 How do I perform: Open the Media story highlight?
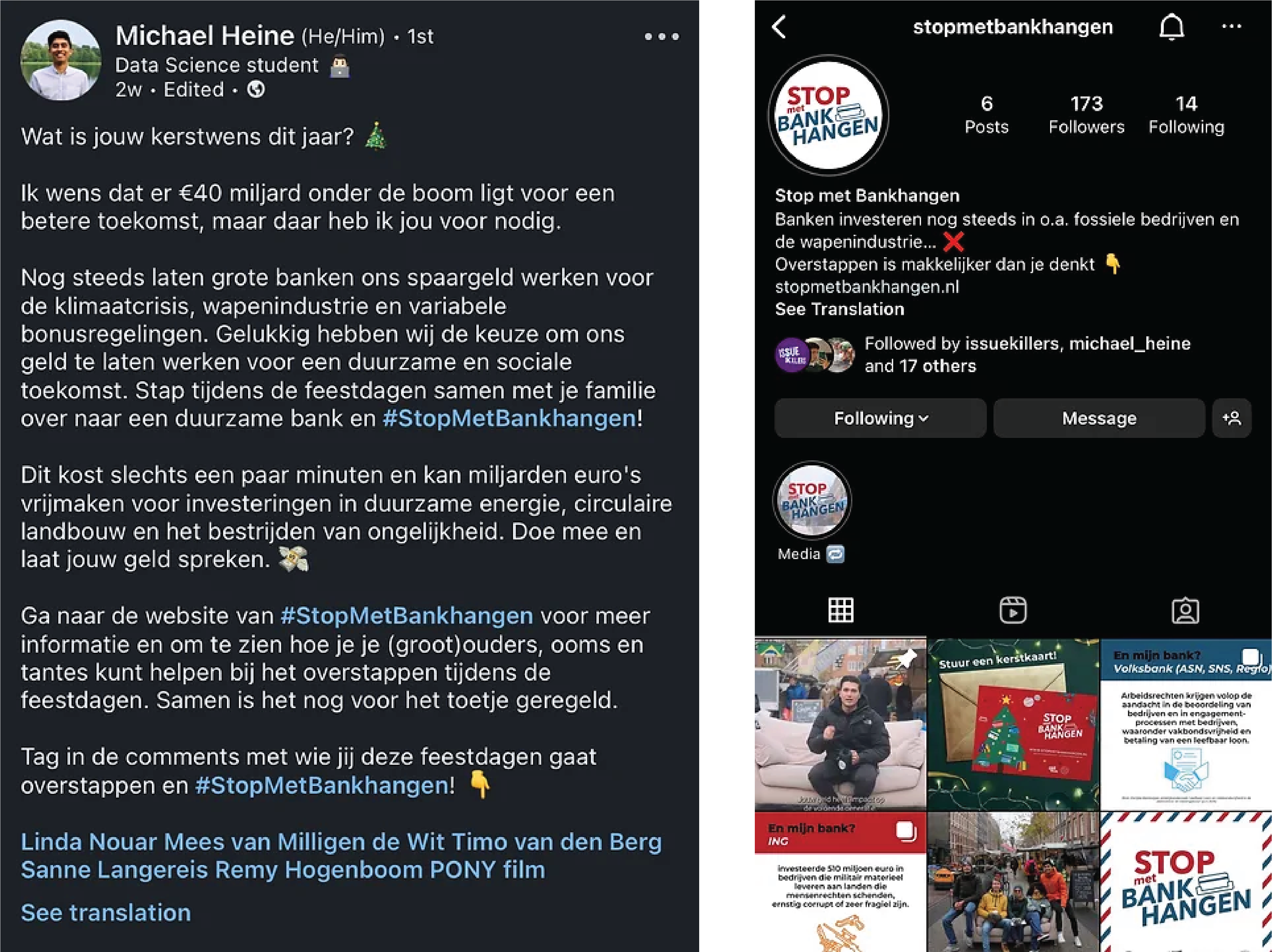812,500
